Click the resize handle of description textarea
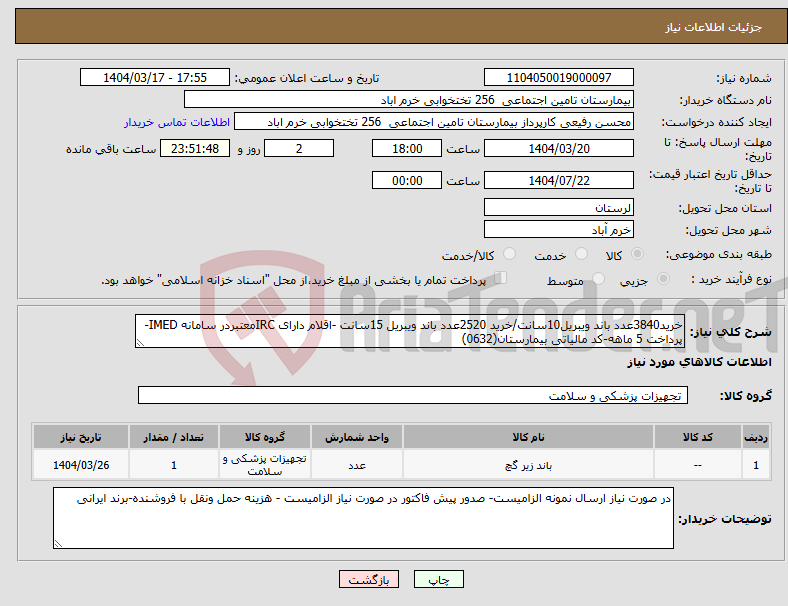Screen dimensions: 788x606 (140, 343)
